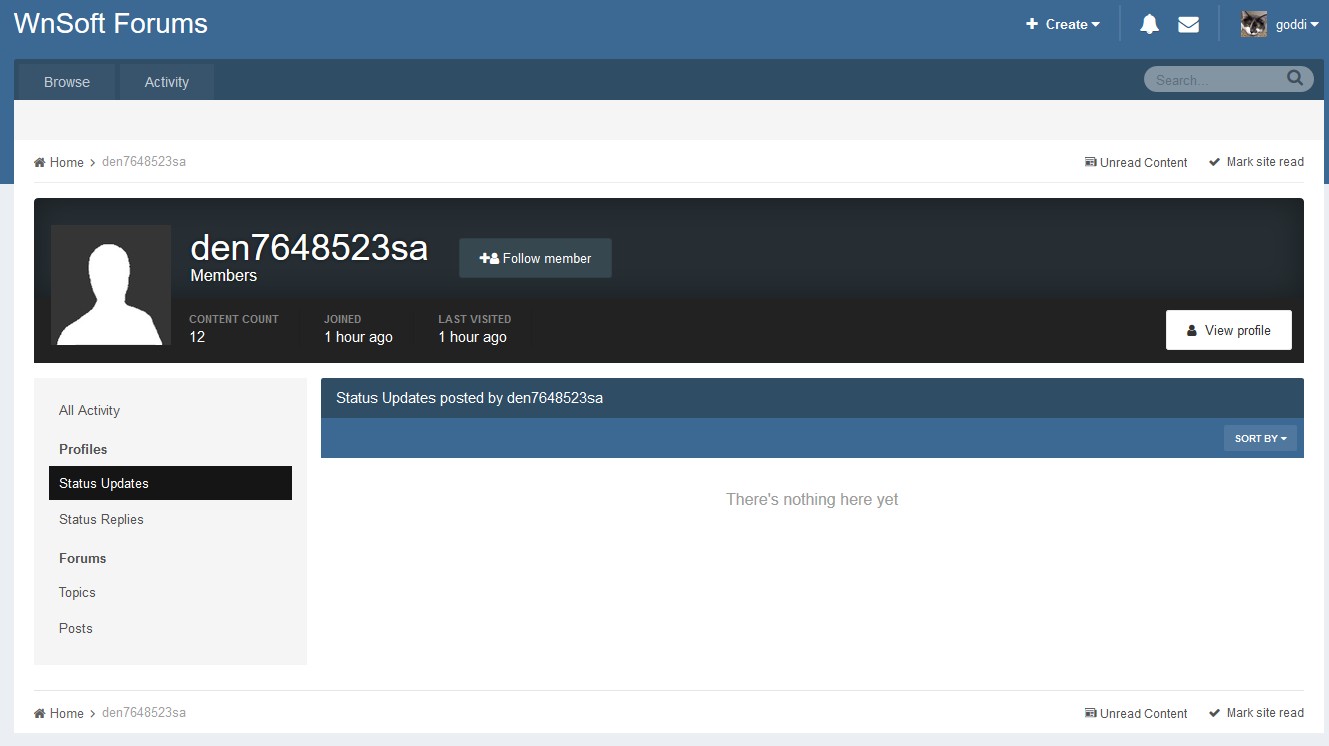Open the notifications bell icon
Viewport: 1329px width, 746px height.
(1149, 24)
